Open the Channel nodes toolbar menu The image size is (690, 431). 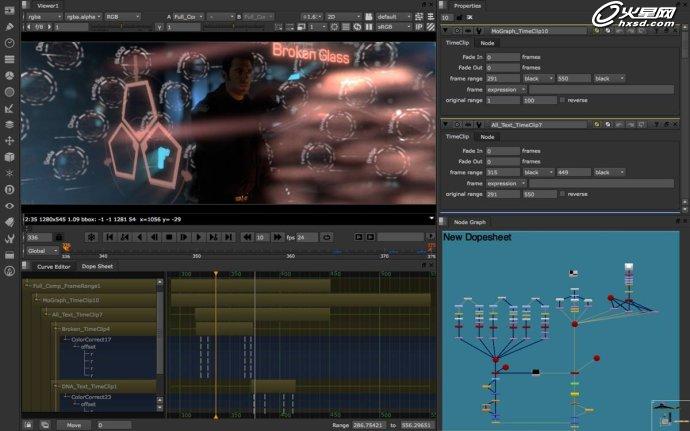9,59
